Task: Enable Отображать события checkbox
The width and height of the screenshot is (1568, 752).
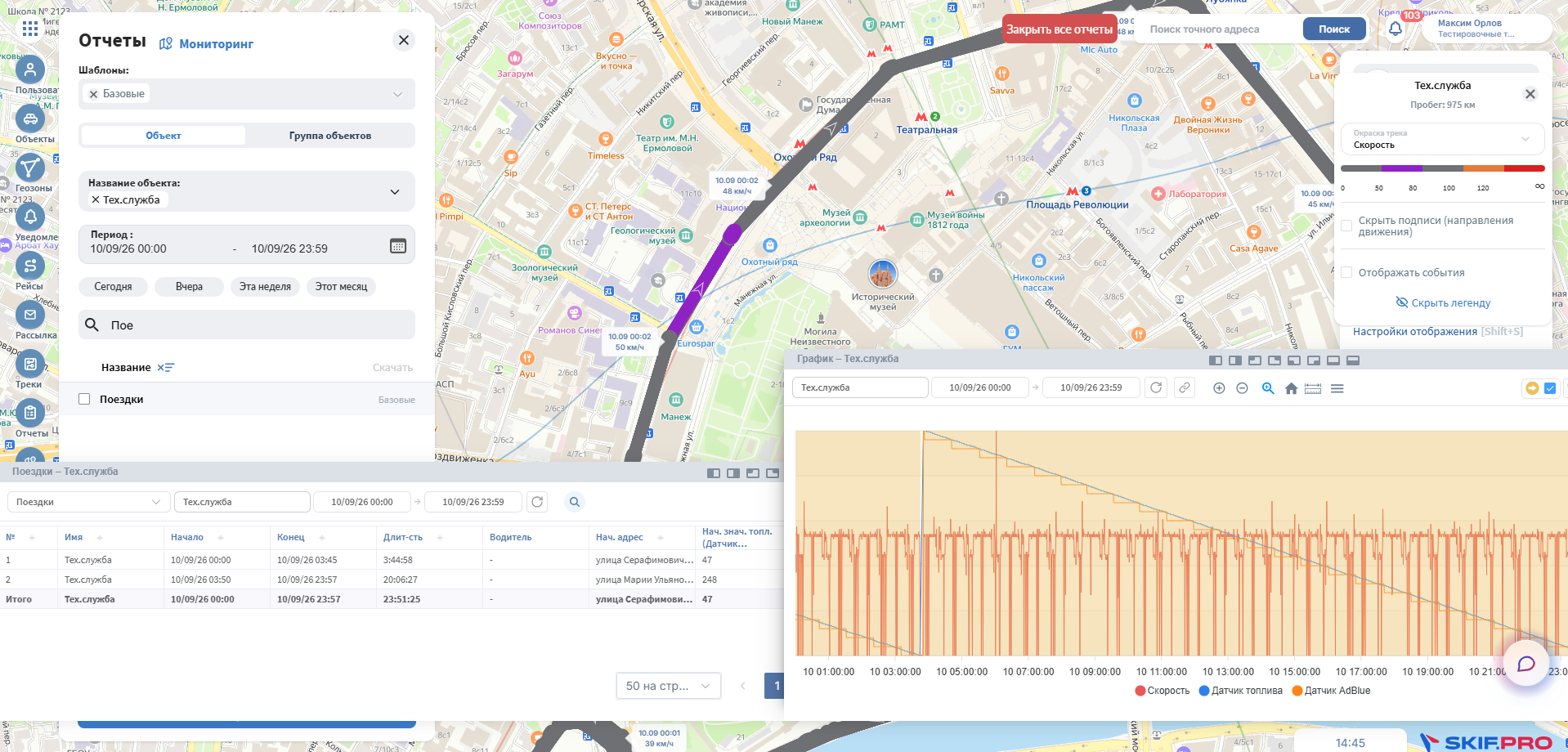Action: [1346, 273]
